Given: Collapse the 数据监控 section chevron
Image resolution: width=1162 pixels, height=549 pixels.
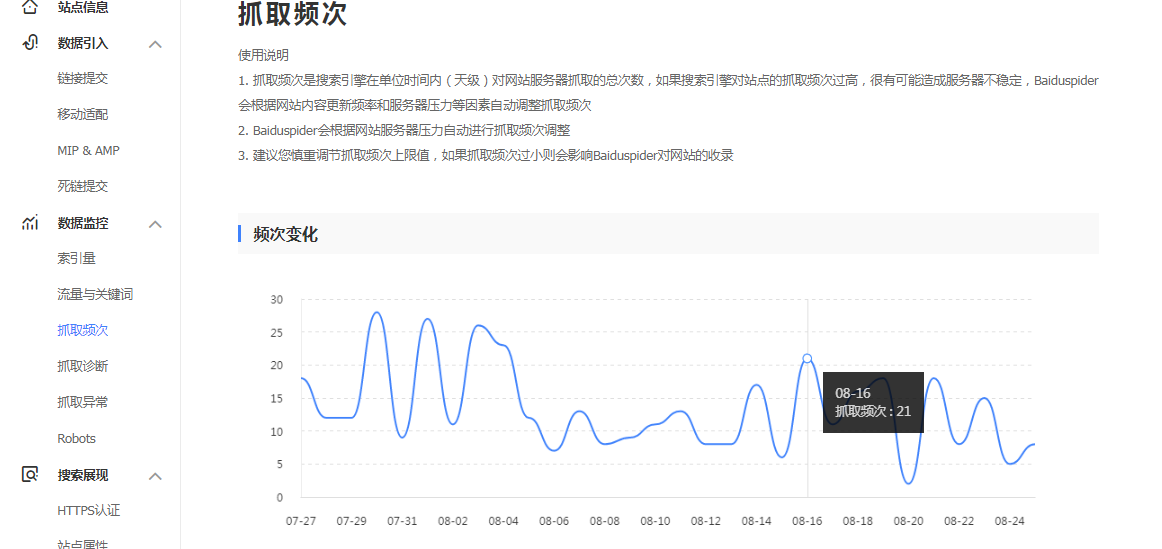Looking at the screenshot, I should [155, 224].
